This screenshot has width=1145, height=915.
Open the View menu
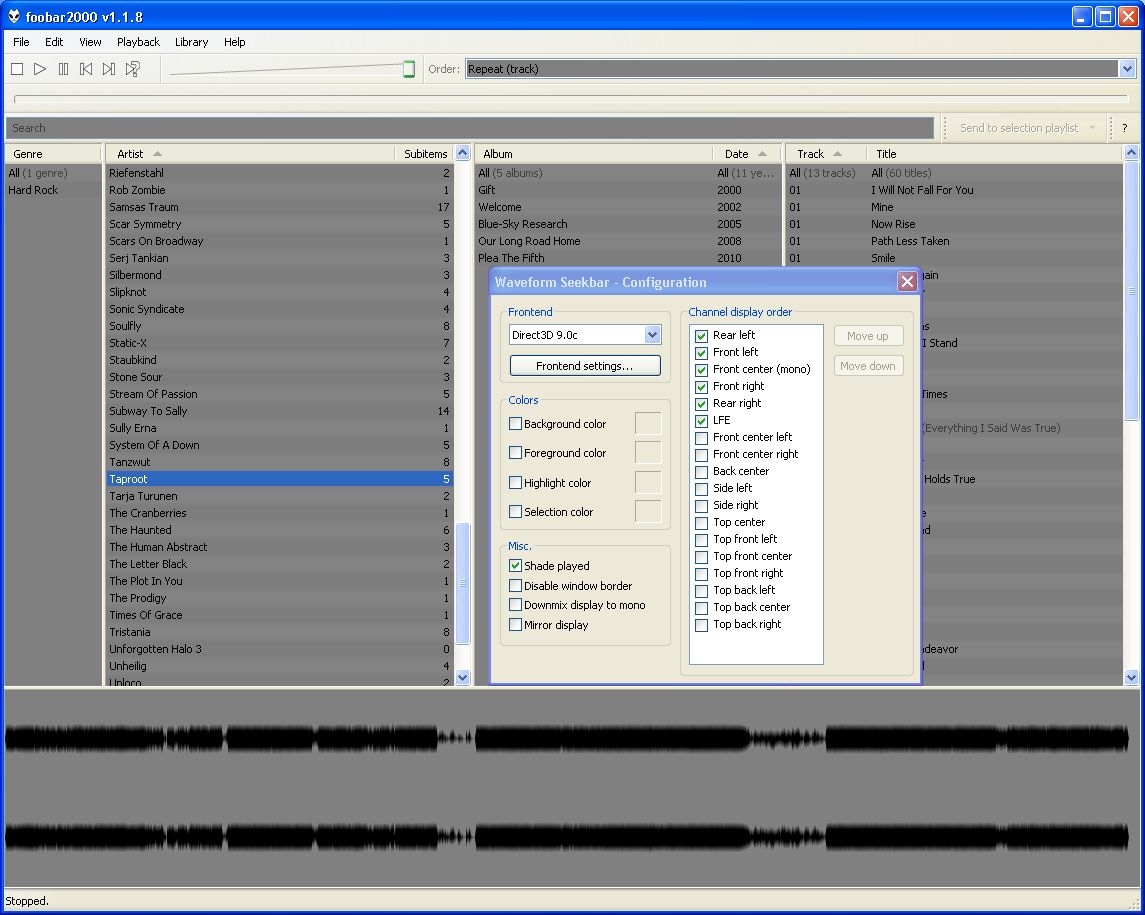click(x=91, y=42)
